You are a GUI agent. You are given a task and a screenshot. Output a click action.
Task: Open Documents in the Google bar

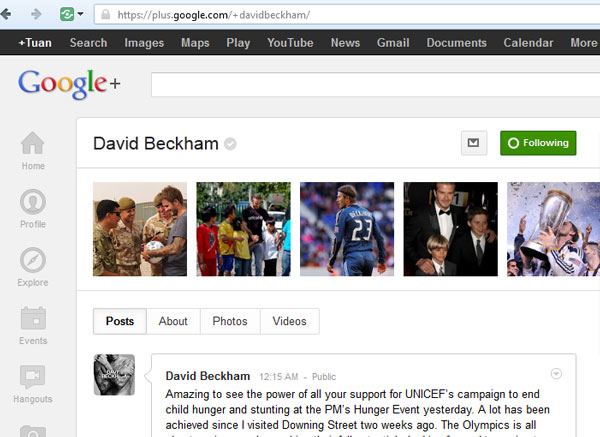457,42
